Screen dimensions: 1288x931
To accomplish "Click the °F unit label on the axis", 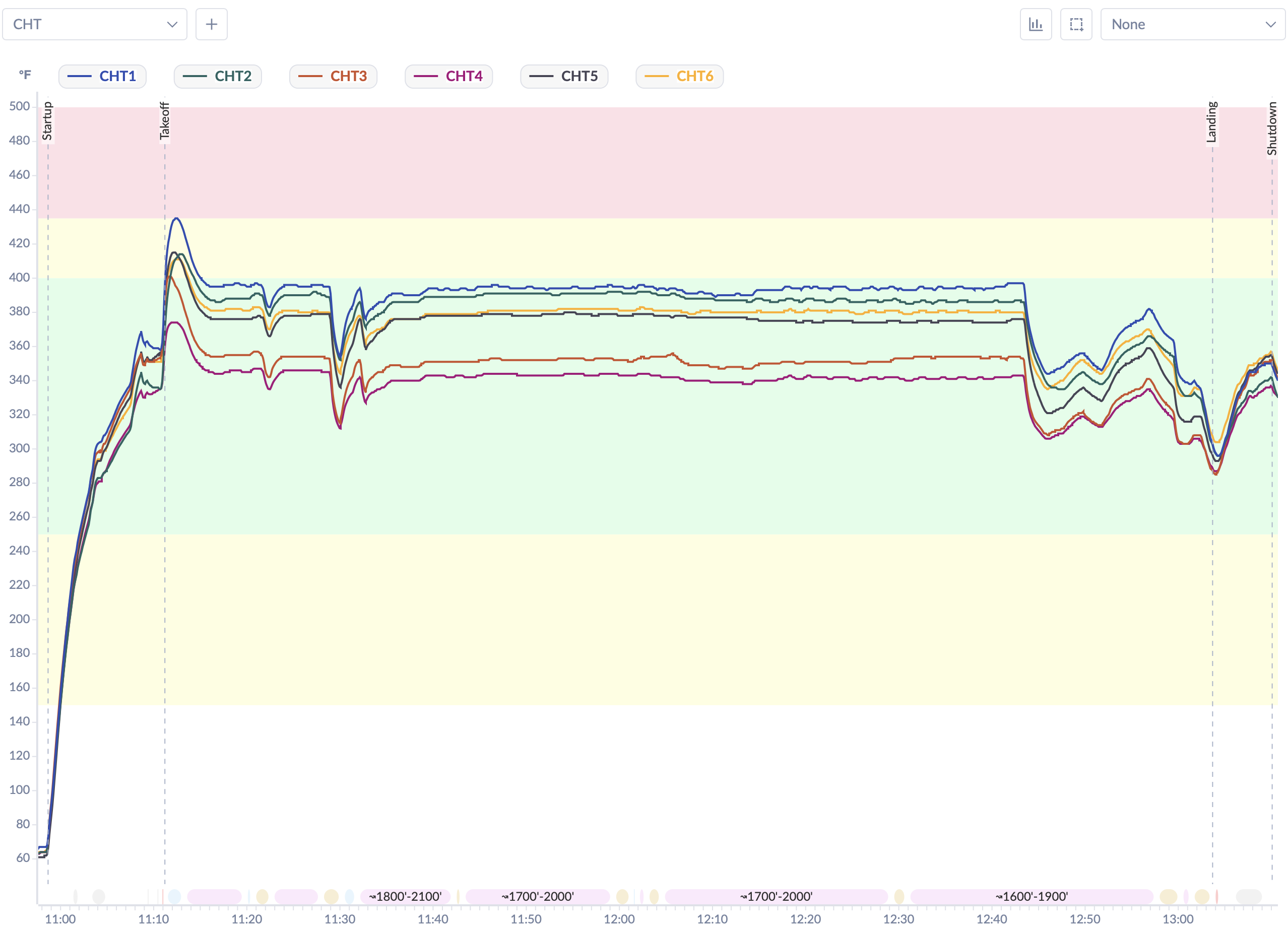I will coord(26,75).
